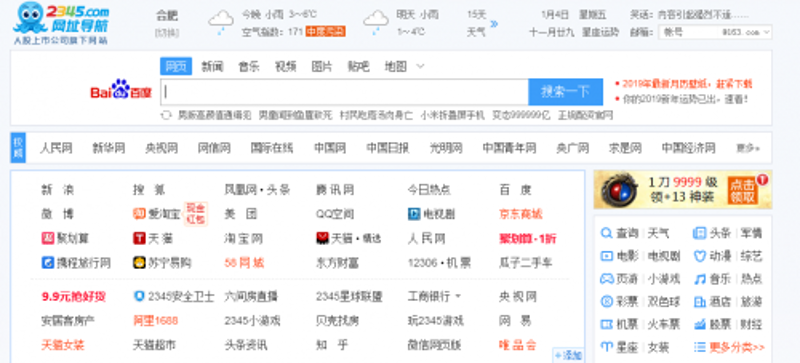Select the 贴吧 search tab

point(359,66)
